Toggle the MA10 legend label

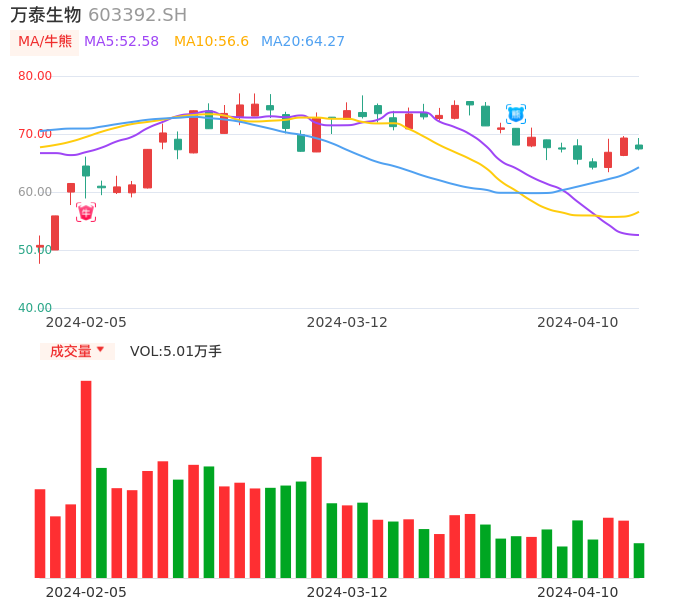211,42
